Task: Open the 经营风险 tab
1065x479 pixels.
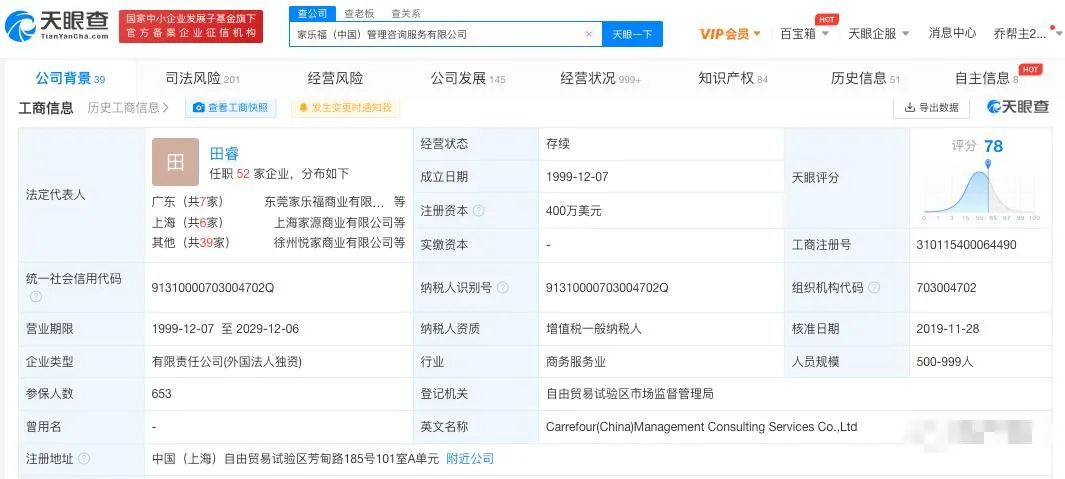Action: 336,78
